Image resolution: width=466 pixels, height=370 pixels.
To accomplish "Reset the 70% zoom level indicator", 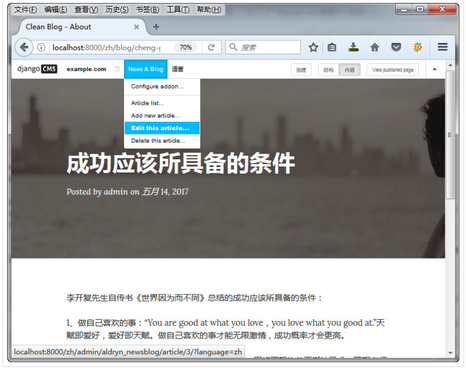I will [186, 47].
